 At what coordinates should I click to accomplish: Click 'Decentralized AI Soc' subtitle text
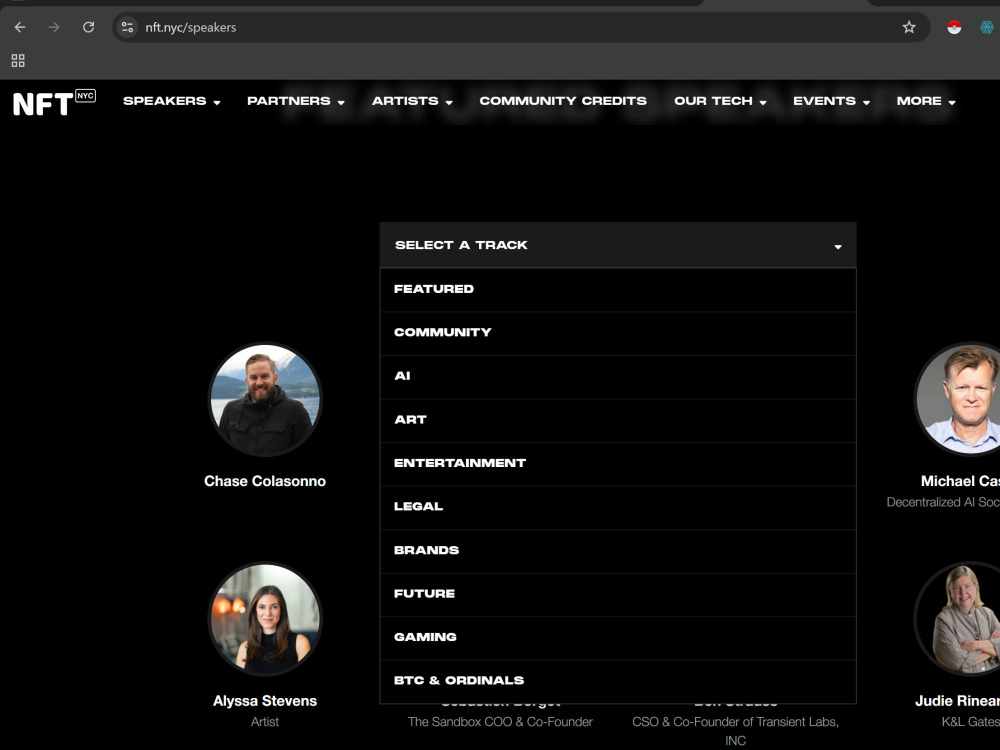943,503
